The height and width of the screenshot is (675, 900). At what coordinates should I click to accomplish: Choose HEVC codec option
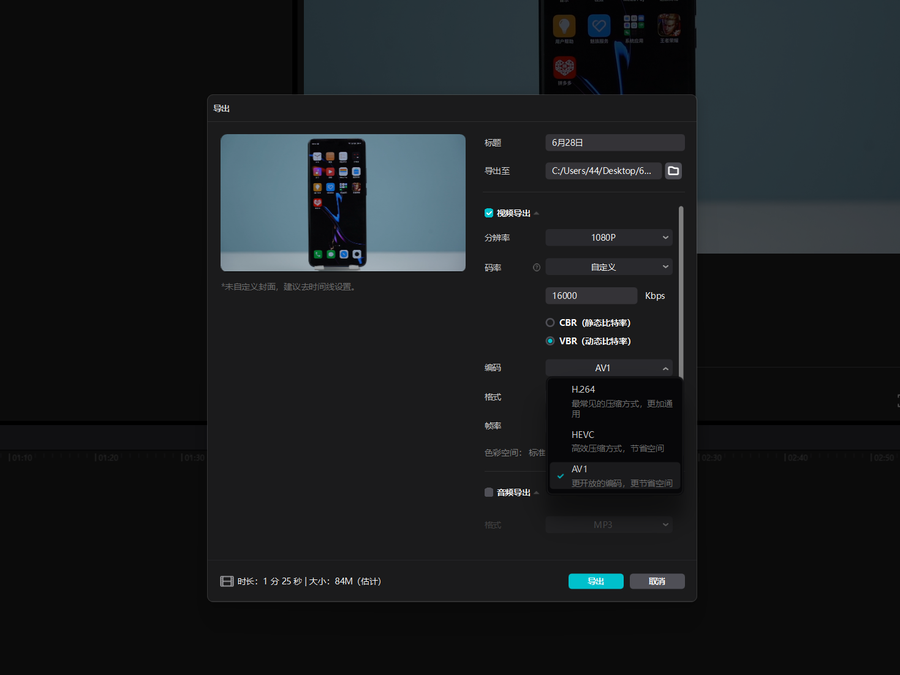(x=615, y=441)
